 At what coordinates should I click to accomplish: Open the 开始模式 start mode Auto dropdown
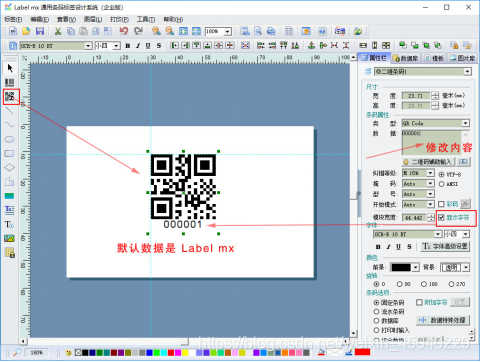coord(430,204)
